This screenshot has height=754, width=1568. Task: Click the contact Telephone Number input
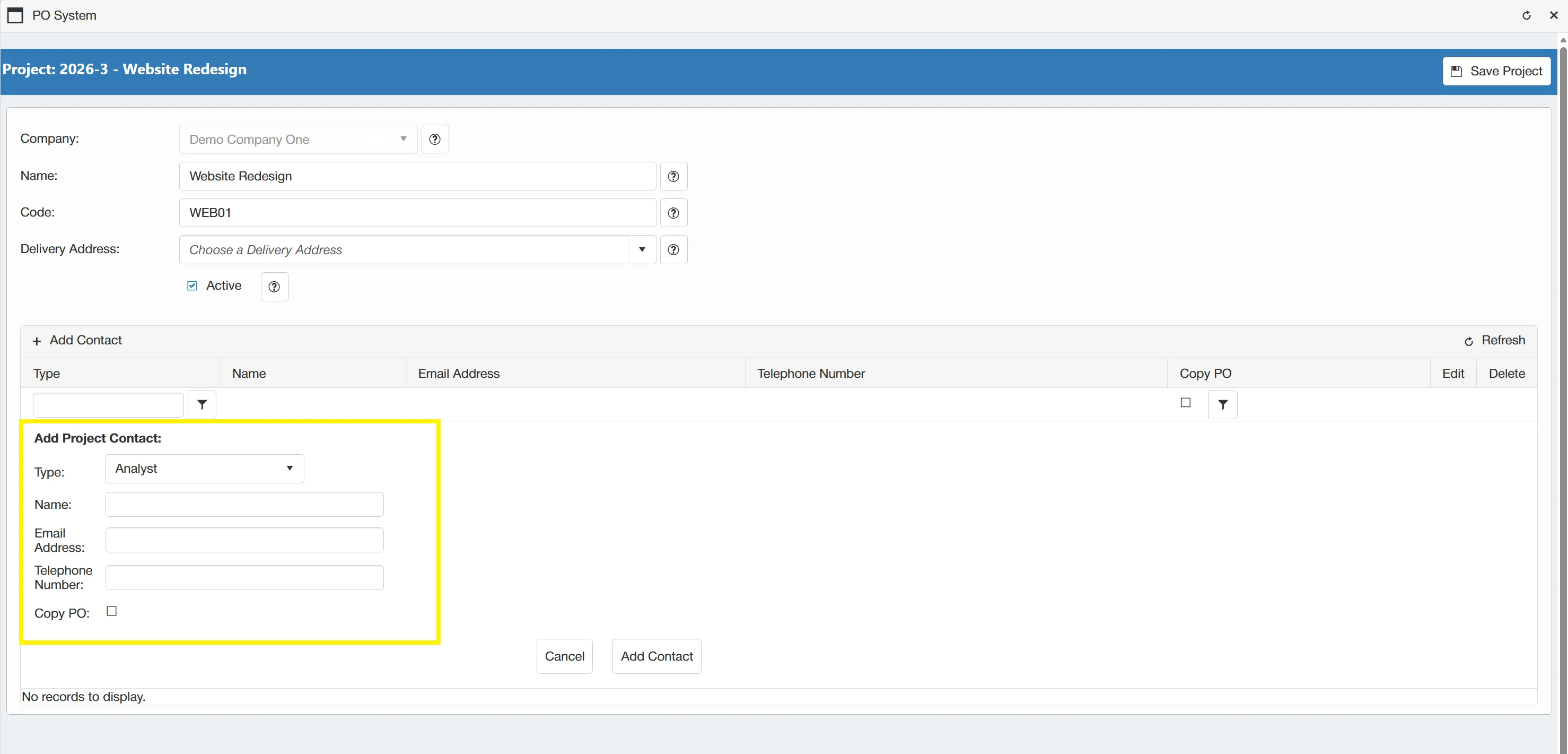[x=244, y=577]
